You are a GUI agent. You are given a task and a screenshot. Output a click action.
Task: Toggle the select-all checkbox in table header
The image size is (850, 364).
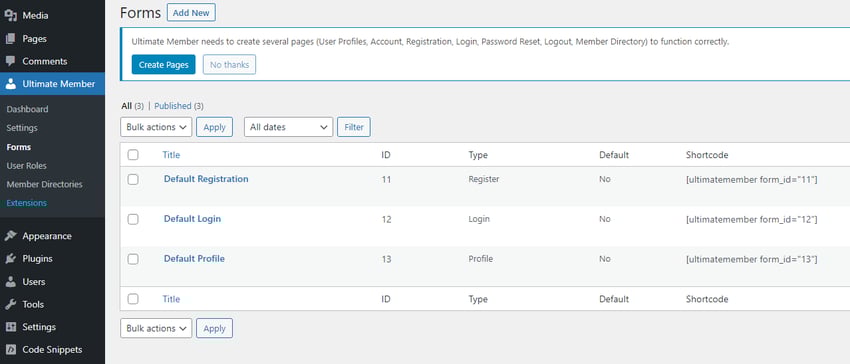[133, 155]
